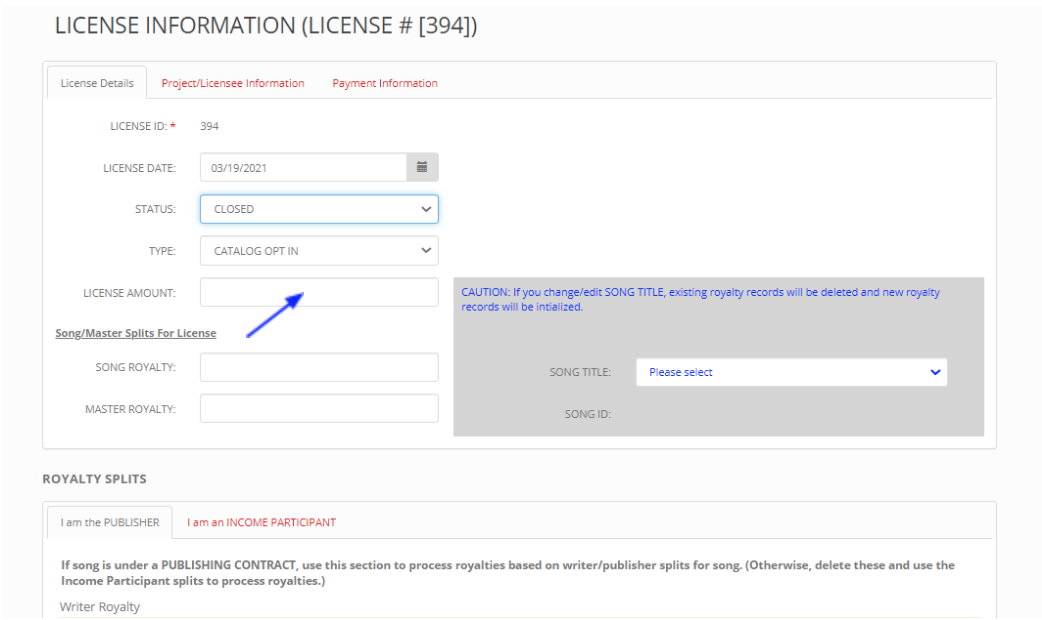Click the ROYALTY SPLITS section heading
Screen dimensions: 1042x620
tap(94, 478)
